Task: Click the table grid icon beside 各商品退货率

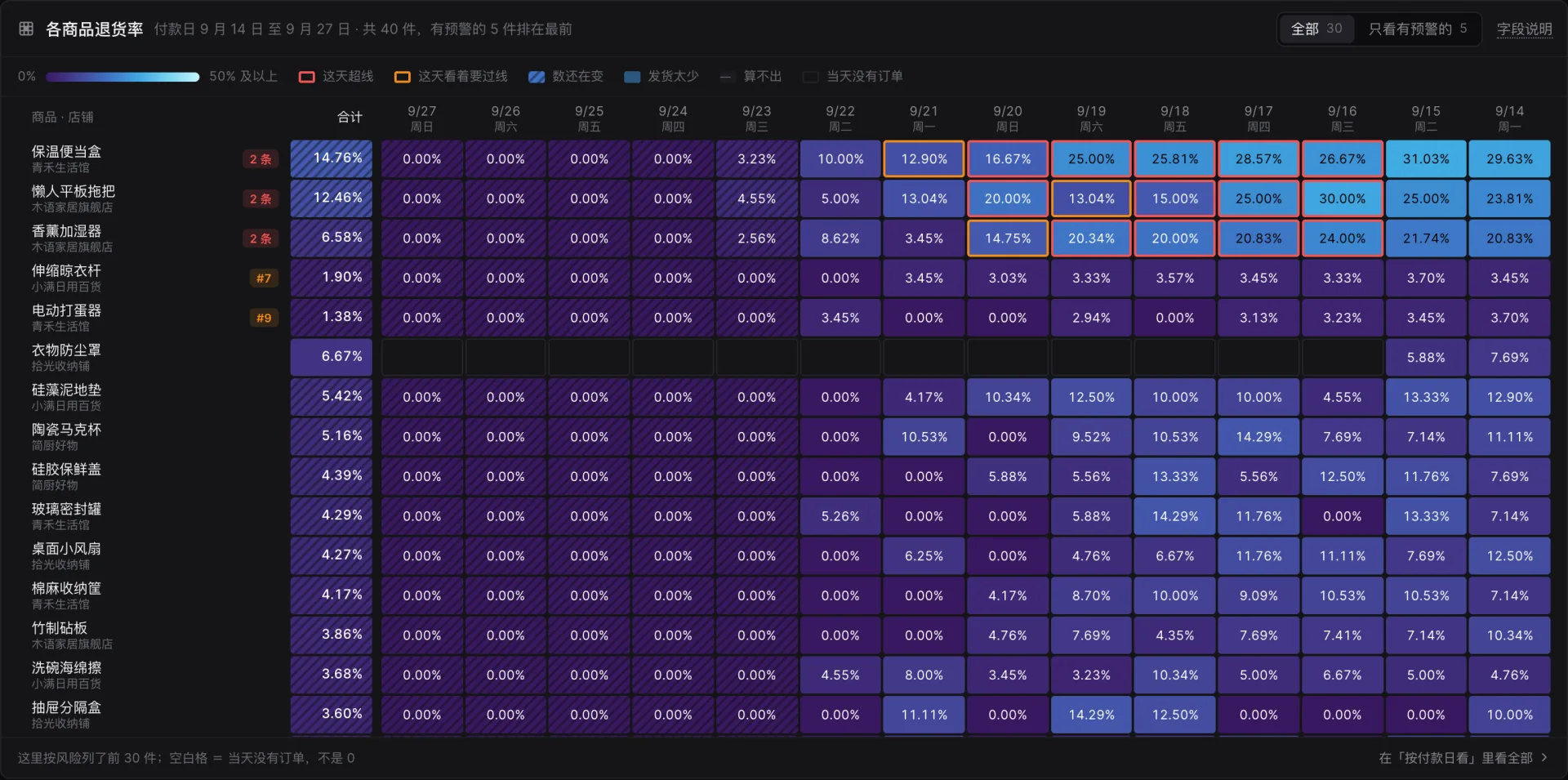Action: point(26,29)
